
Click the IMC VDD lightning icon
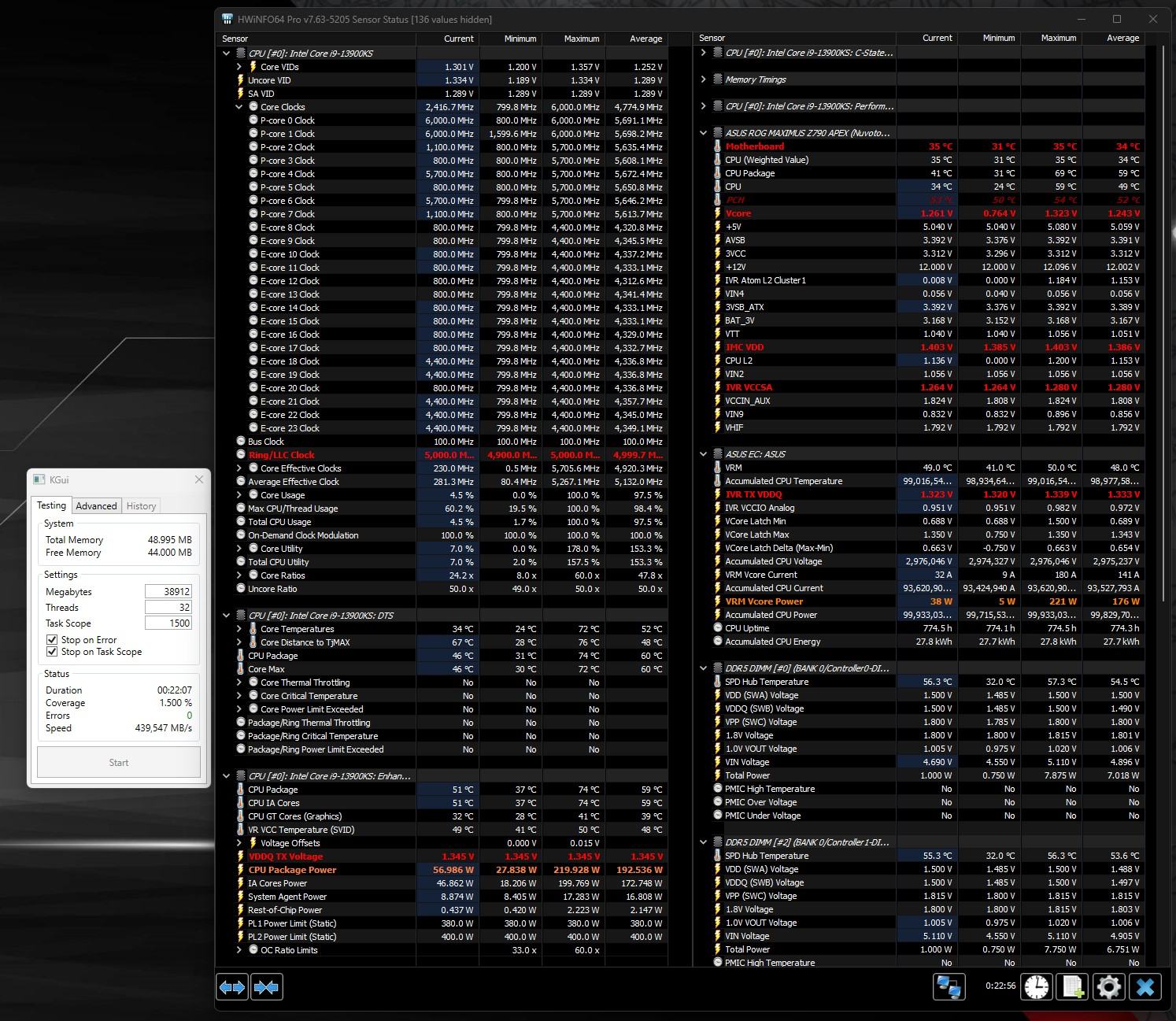[717, 347]
